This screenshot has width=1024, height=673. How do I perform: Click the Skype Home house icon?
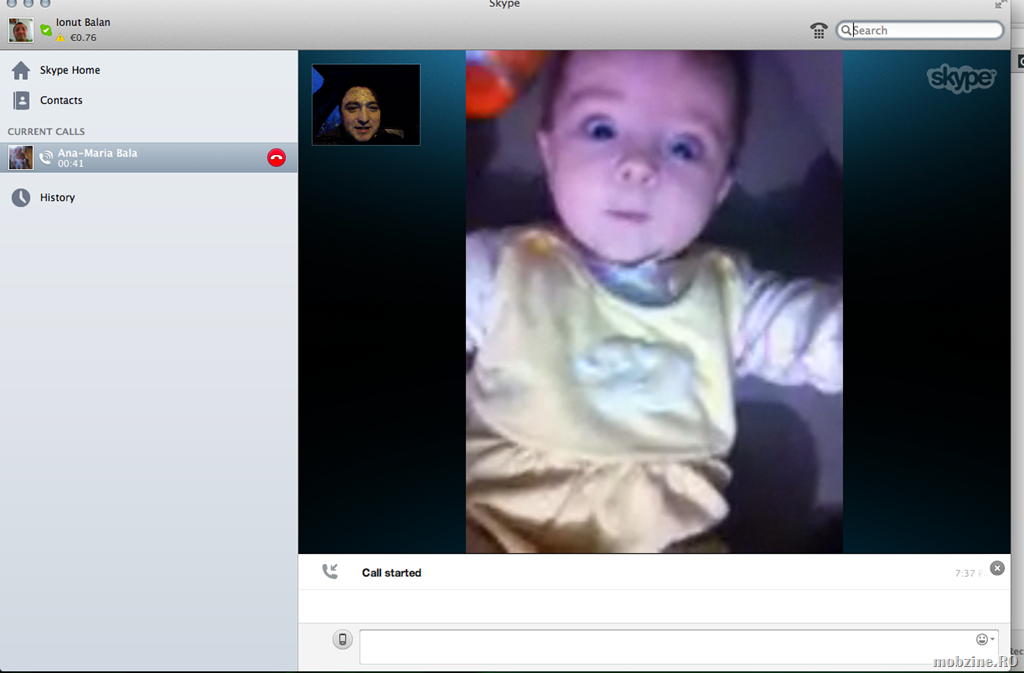click(21, 70)
